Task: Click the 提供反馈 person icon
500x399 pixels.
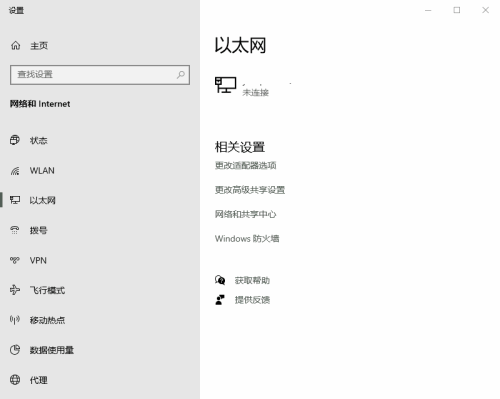Action: click(x=220, y=300)
